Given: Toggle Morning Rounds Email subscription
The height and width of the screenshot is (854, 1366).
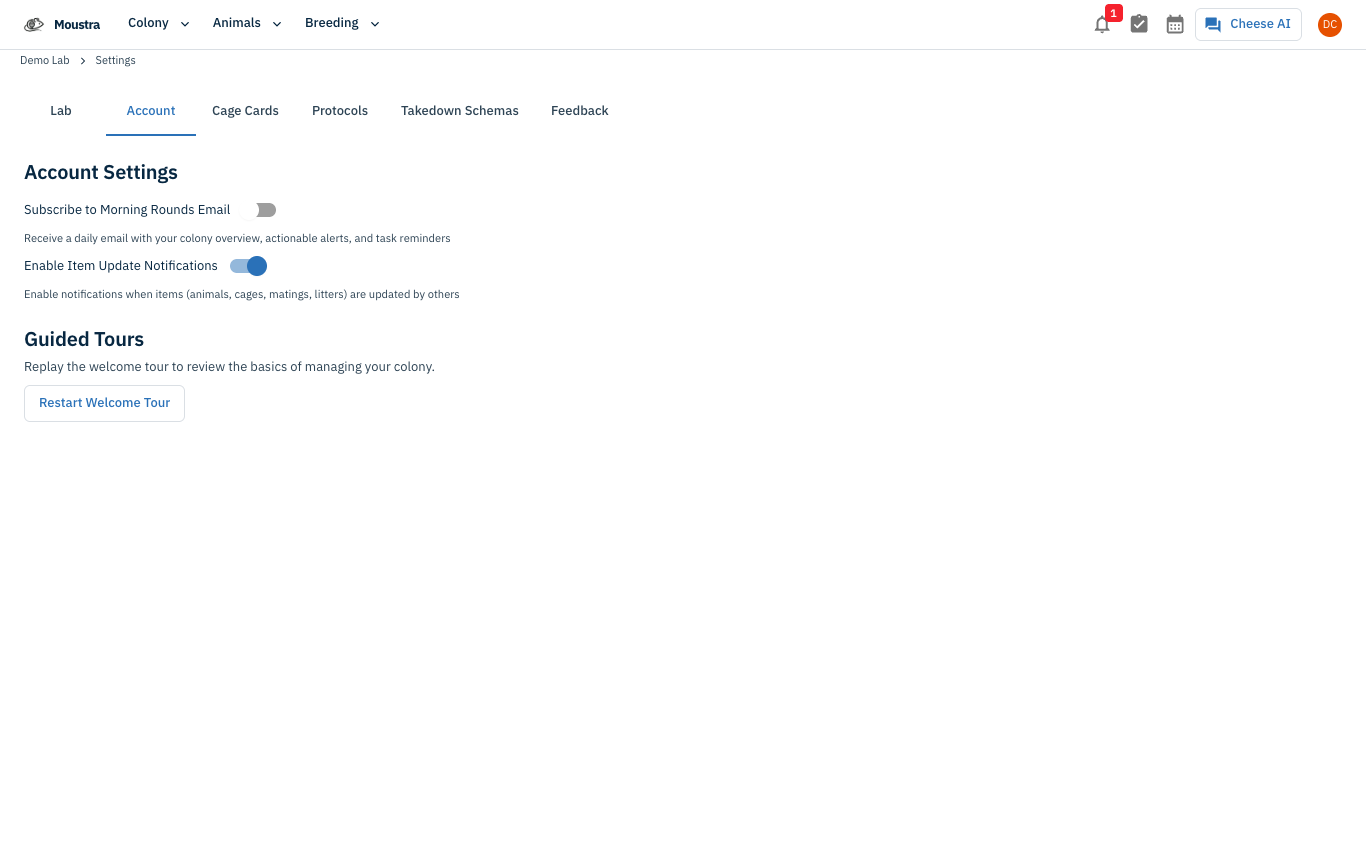Looking at the screenshot, I should [x=257, y=210].
